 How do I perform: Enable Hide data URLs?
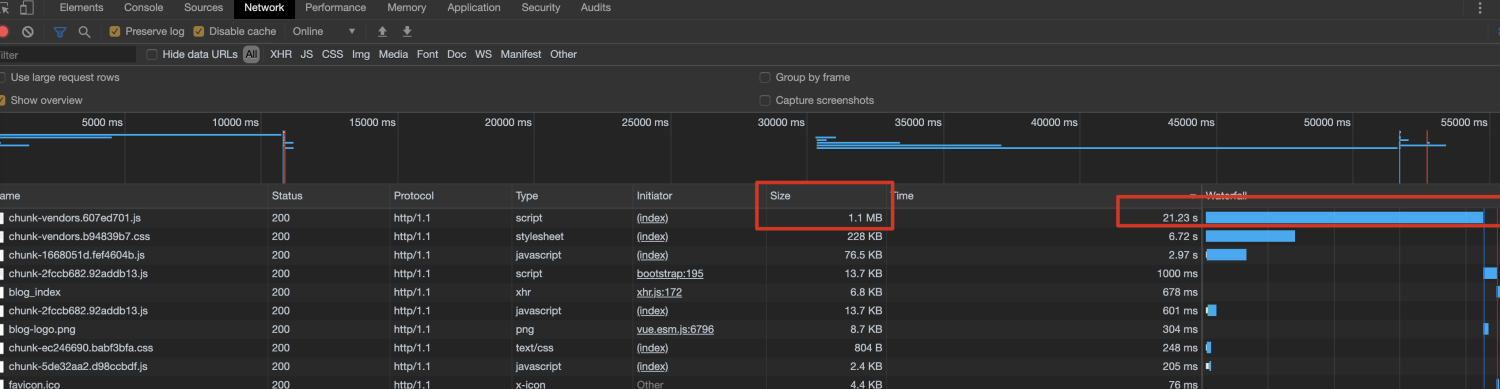coord(152,55)
